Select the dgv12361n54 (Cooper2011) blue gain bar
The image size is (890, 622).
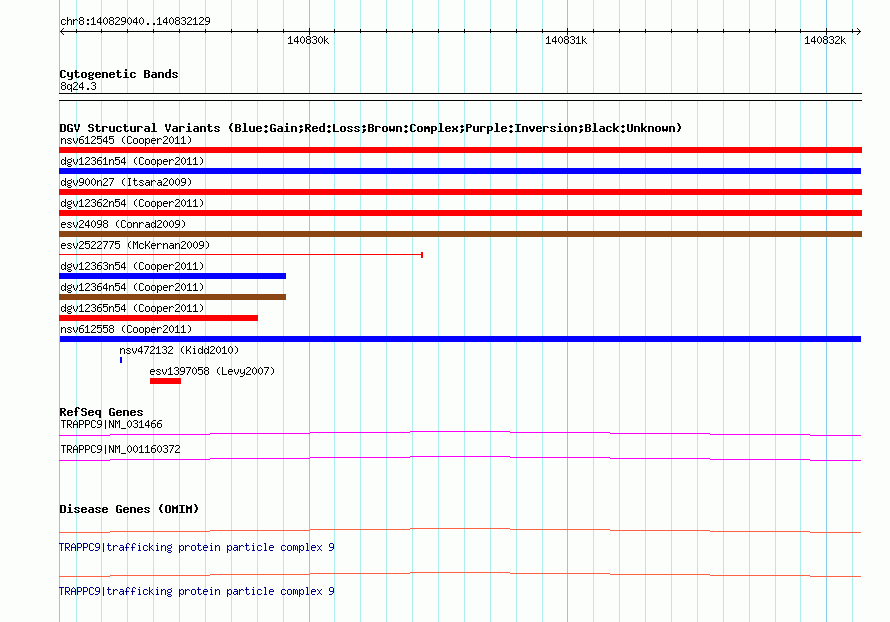coord(460,171)
